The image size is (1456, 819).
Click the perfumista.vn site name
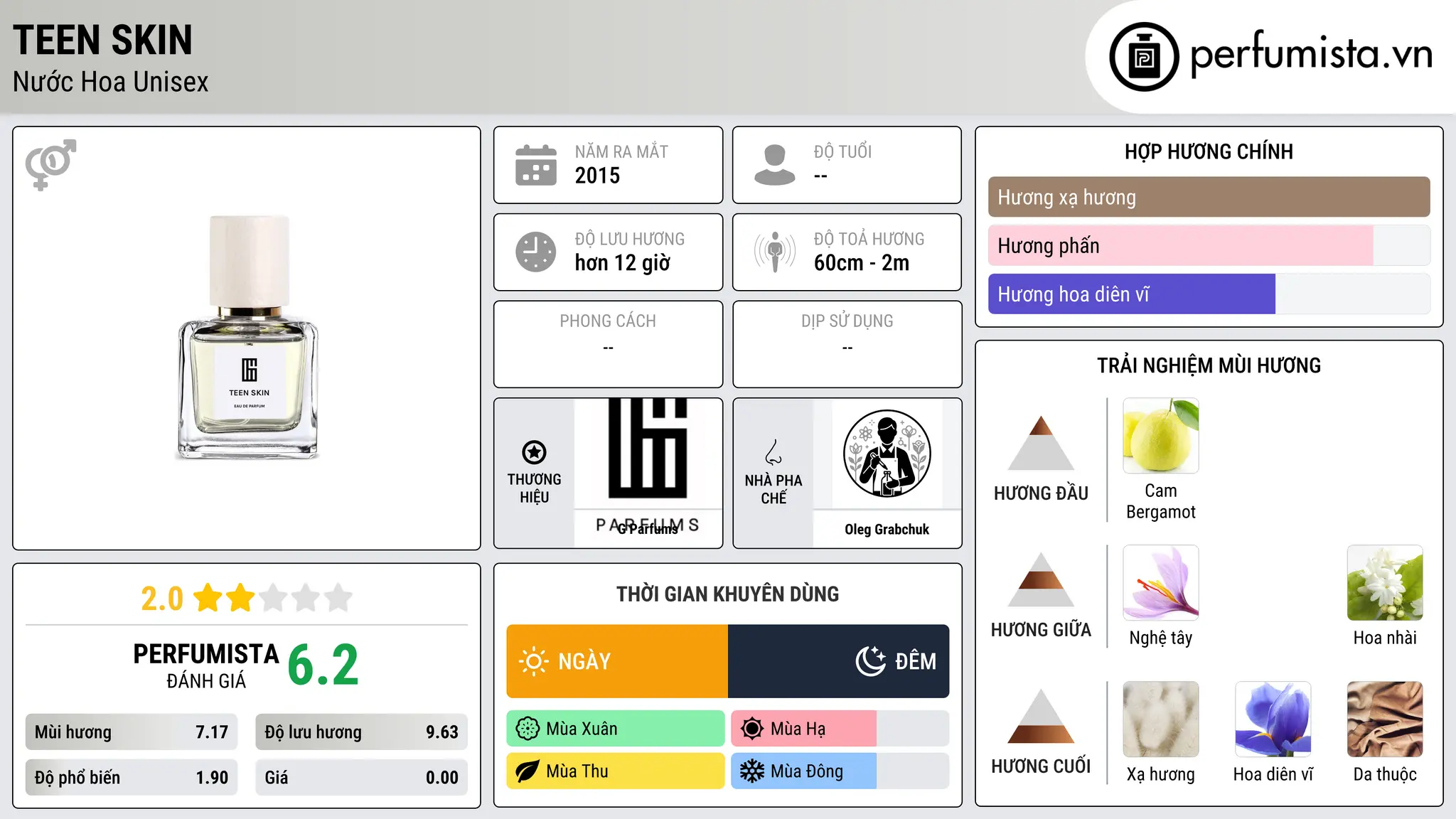coord(1311,54)
